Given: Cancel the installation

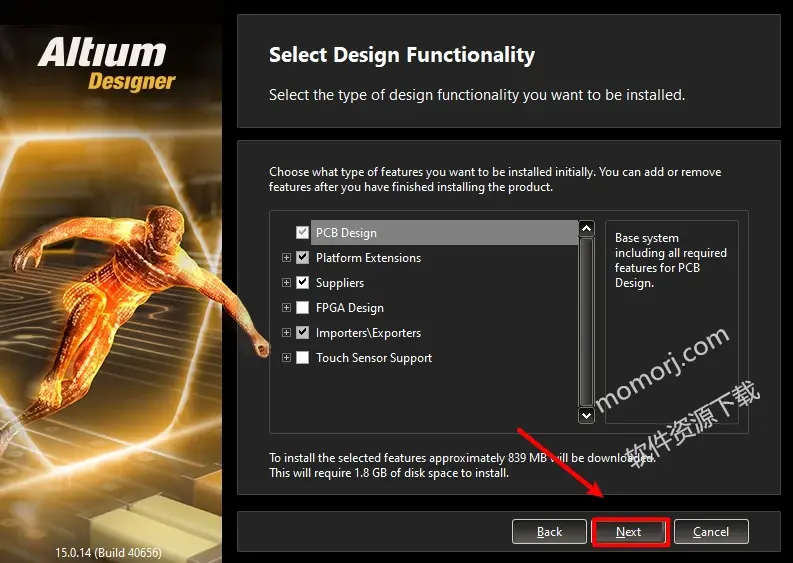Looking at the screenshot, I should tap(711, 532).
